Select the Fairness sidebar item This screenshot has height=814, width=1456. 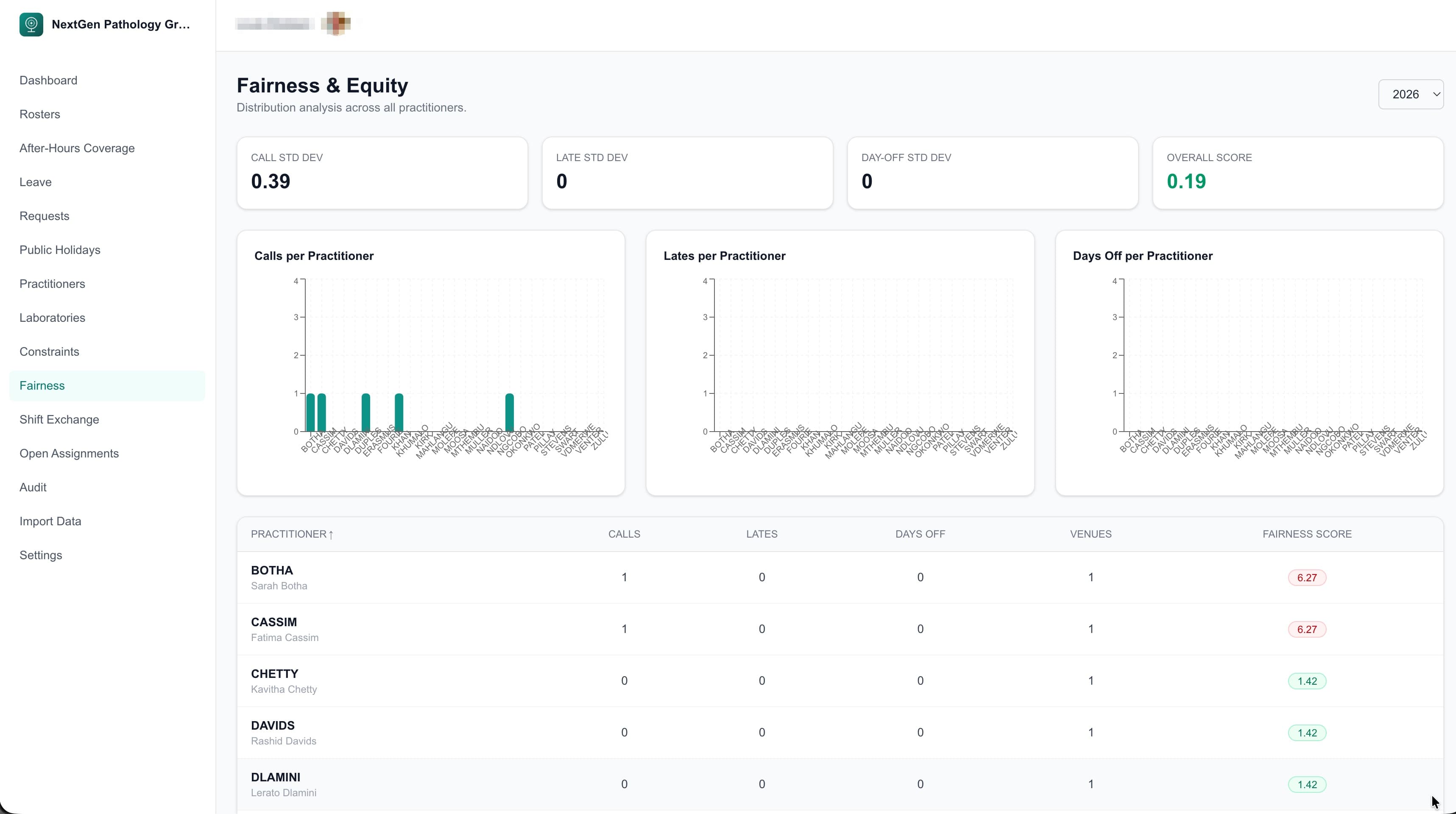coord(42,385)
